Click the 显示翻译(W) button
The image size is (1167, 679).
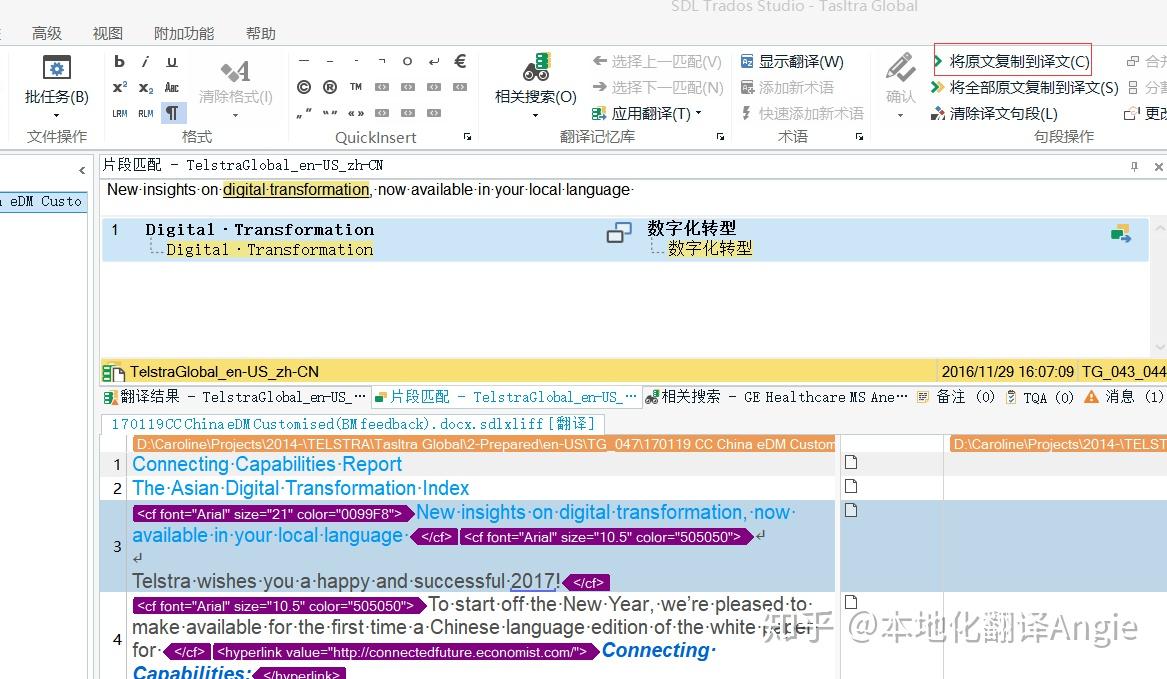point(800,61)
